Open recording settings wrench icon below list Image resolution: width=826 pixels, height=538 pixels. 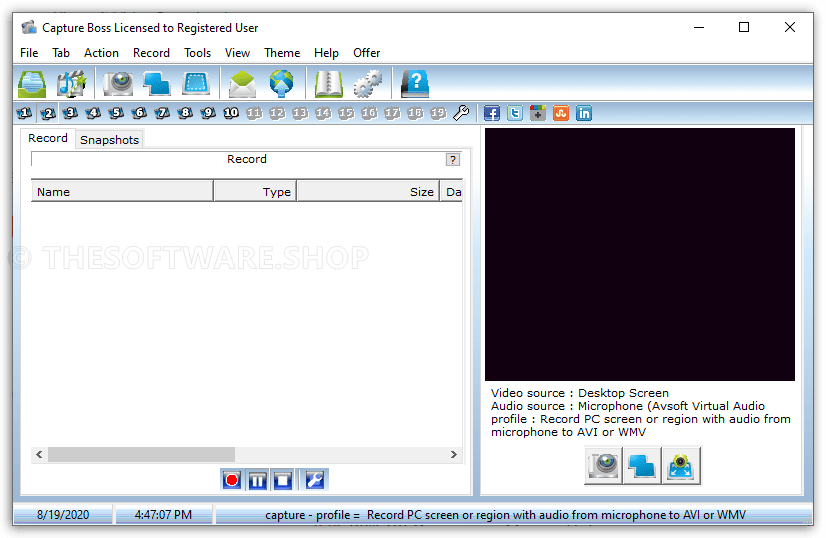(x=314, y=480)
